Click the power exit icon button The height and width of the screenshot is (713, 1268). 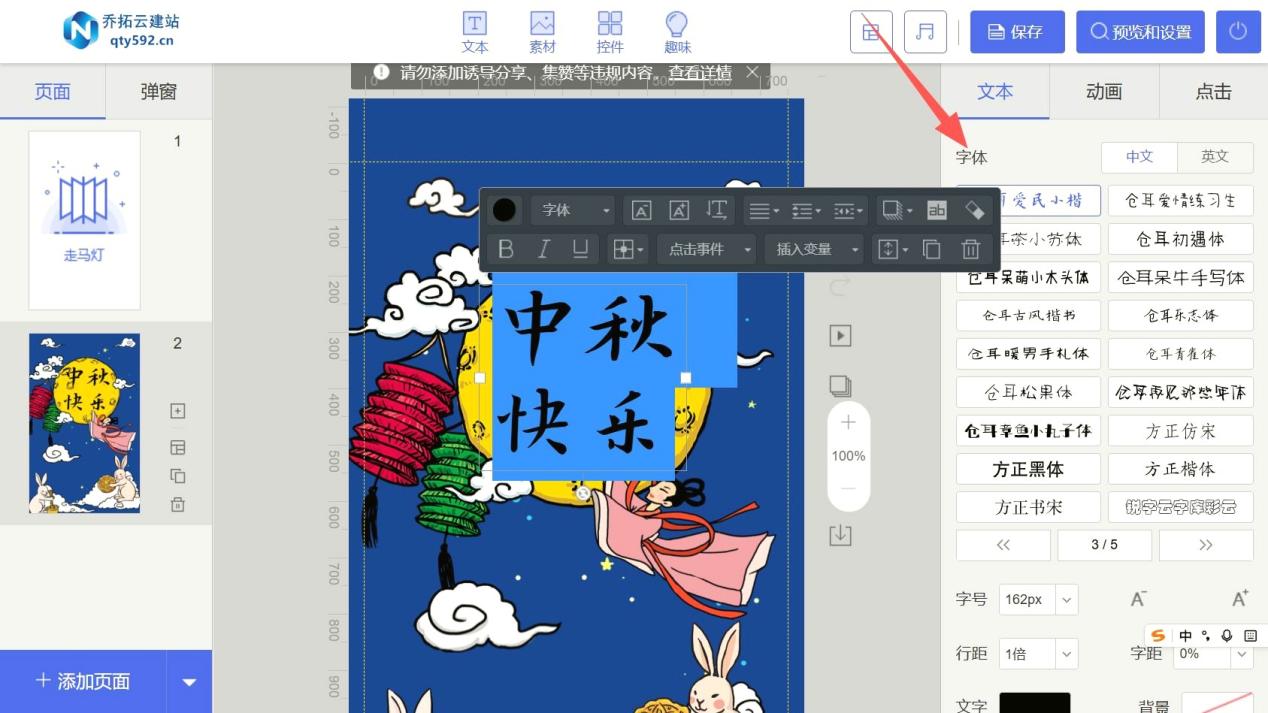[1238, 32]
